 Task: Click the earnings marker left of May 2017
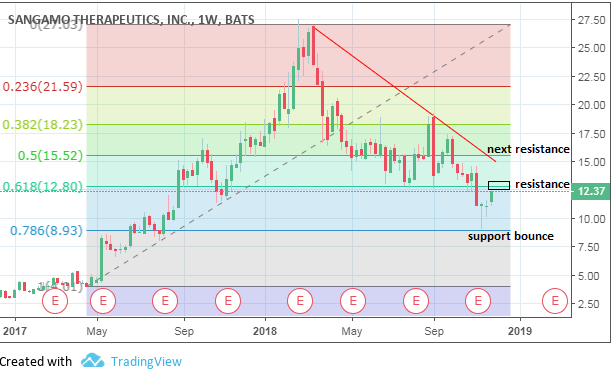[55, 301]
